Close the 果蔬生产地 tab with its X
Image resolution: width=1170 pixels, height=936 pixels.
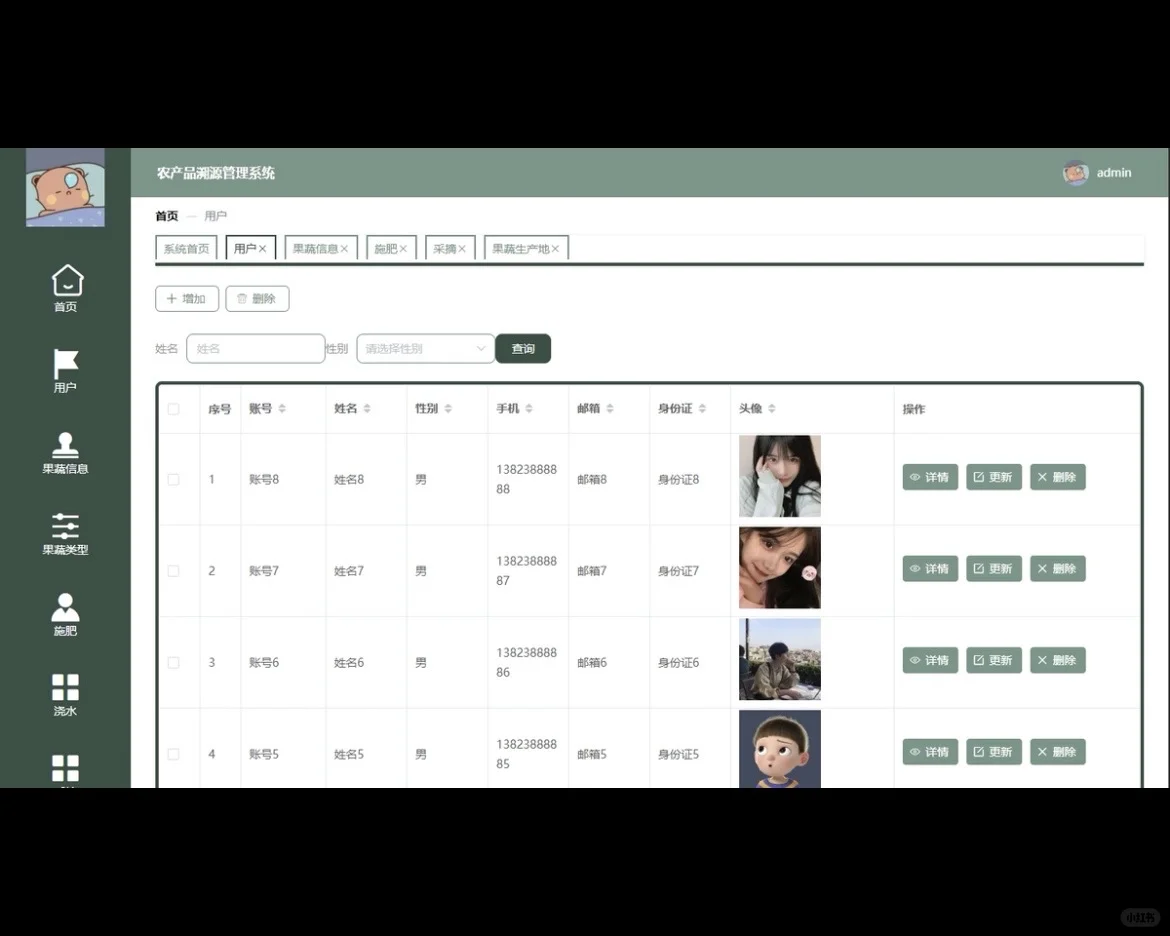pos(555,249)
